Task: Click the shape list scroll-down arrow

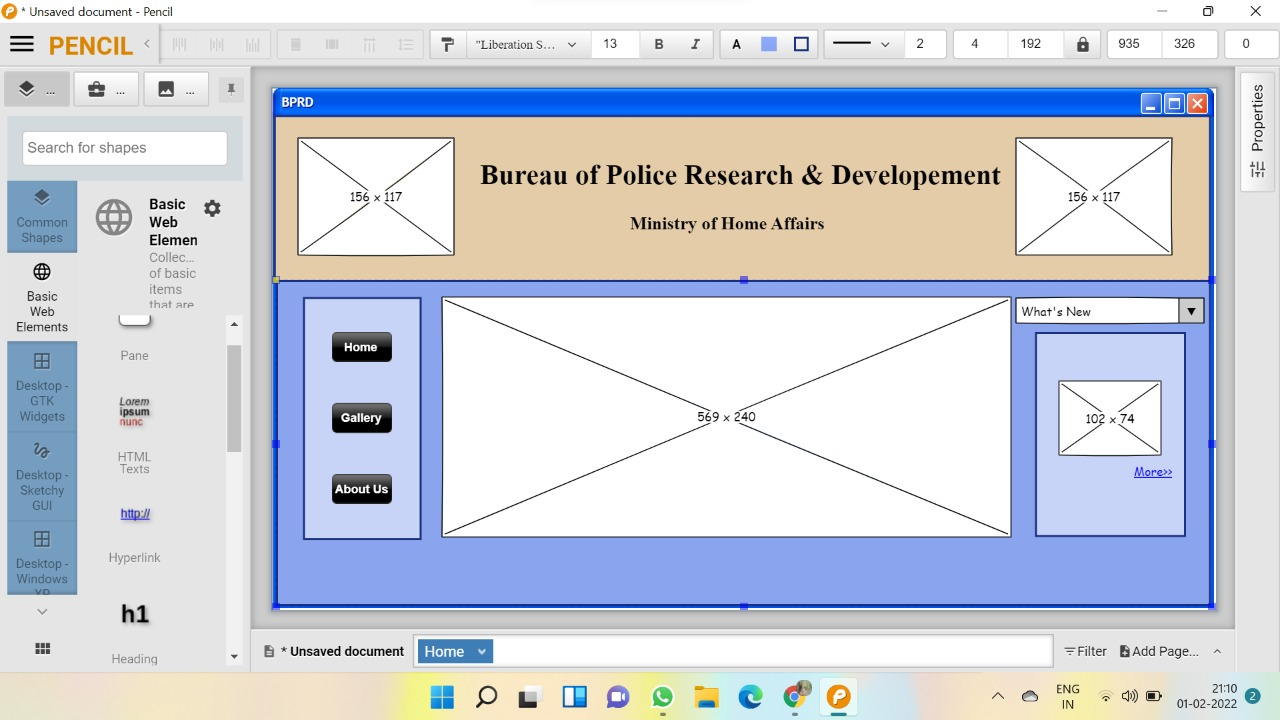Action: pos(234,657)
